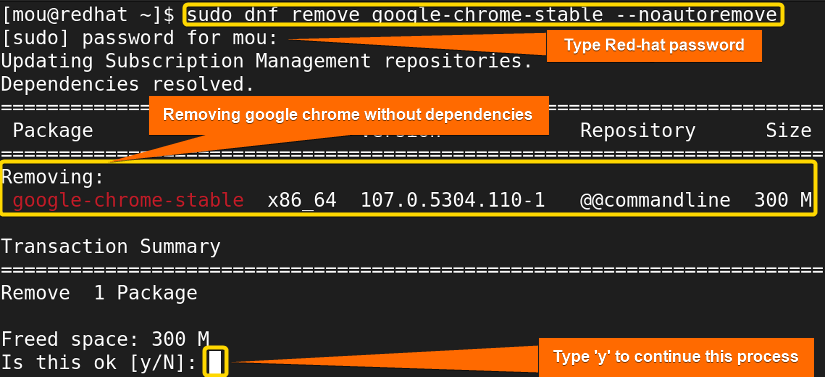Click the 'Dependencies resolved.' line
The image size is (825, 377).
click(128, 84)
